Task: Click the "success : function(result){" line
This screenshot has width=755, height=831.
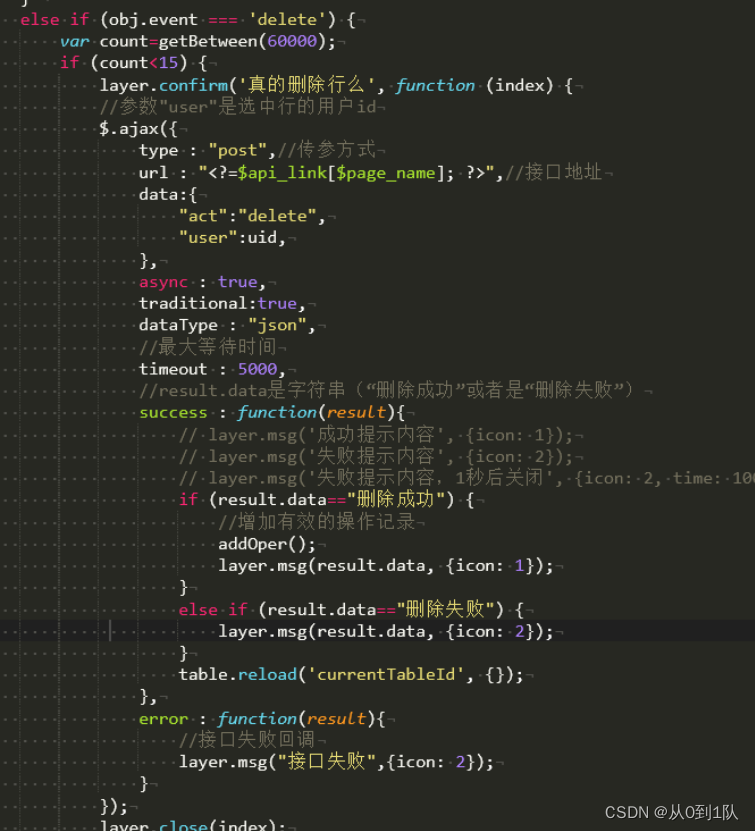Action: pyautogui.click(x=272, y=412)
